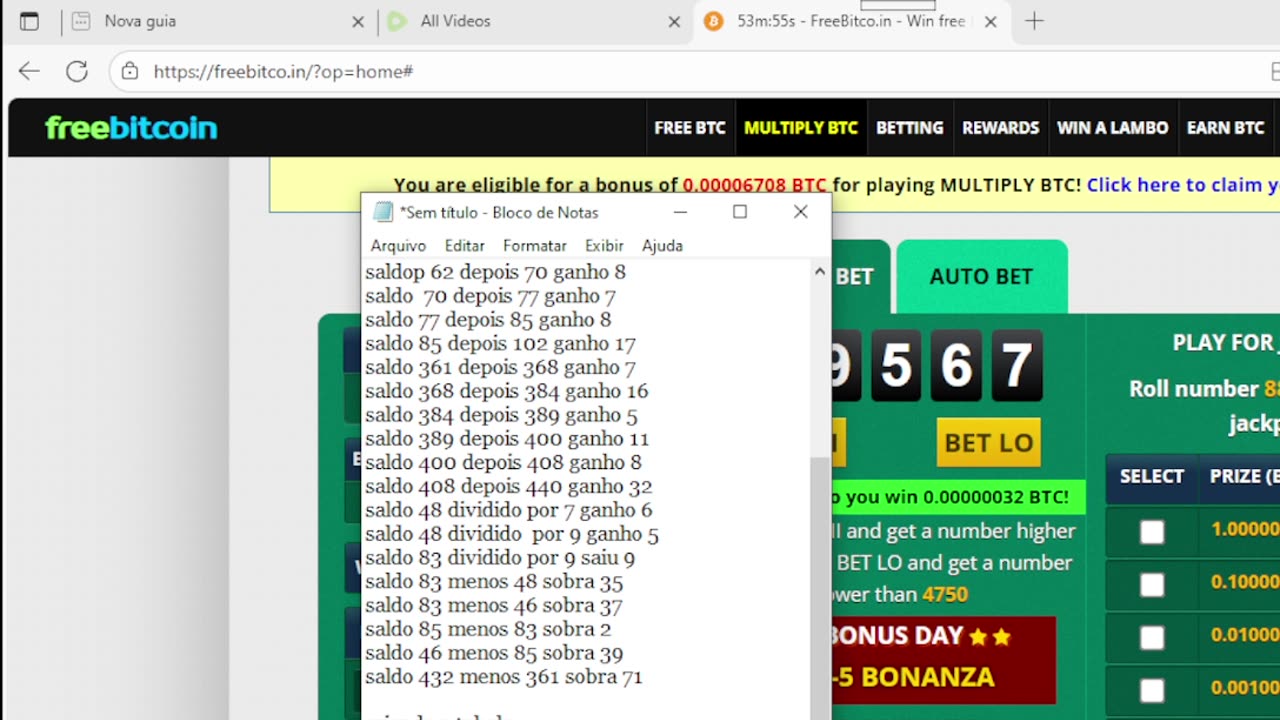This screenshot has width=1280, height=720.
Task: Open EARN BTC section
Action: point(1226,128)
